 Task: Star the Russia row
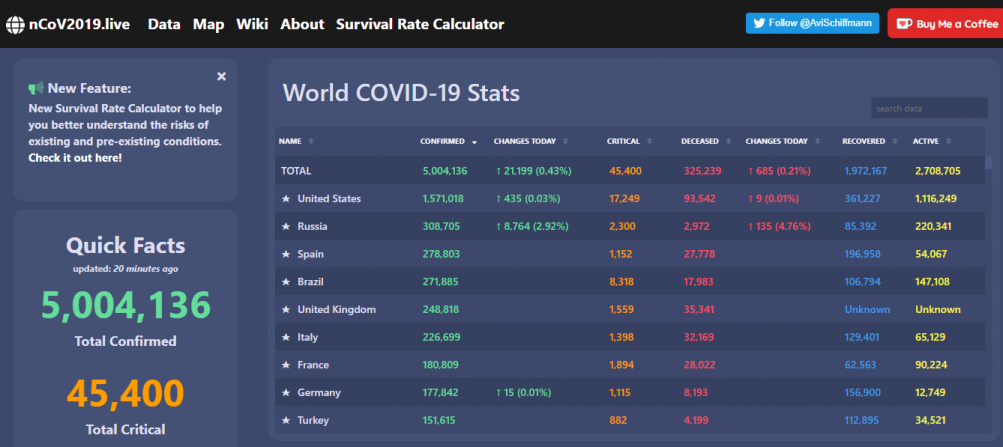[286, 226]
